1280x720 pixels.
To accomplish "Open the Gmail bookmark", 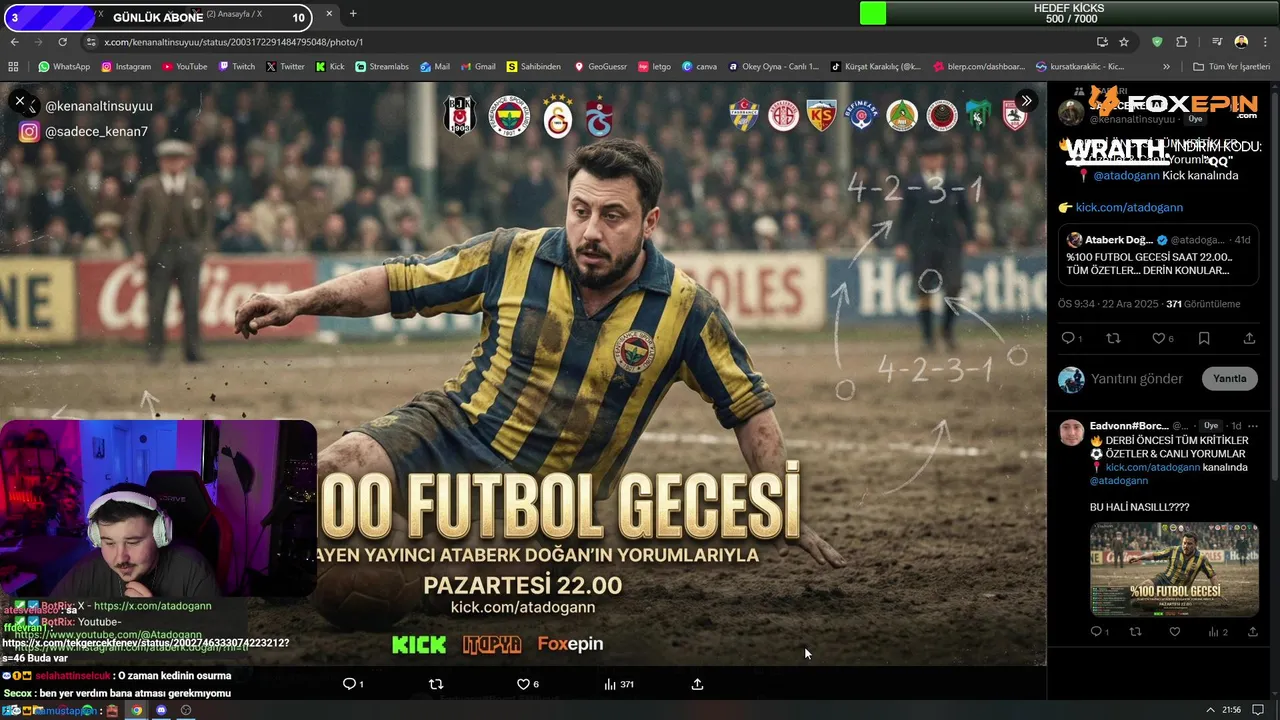I will 478,67.
